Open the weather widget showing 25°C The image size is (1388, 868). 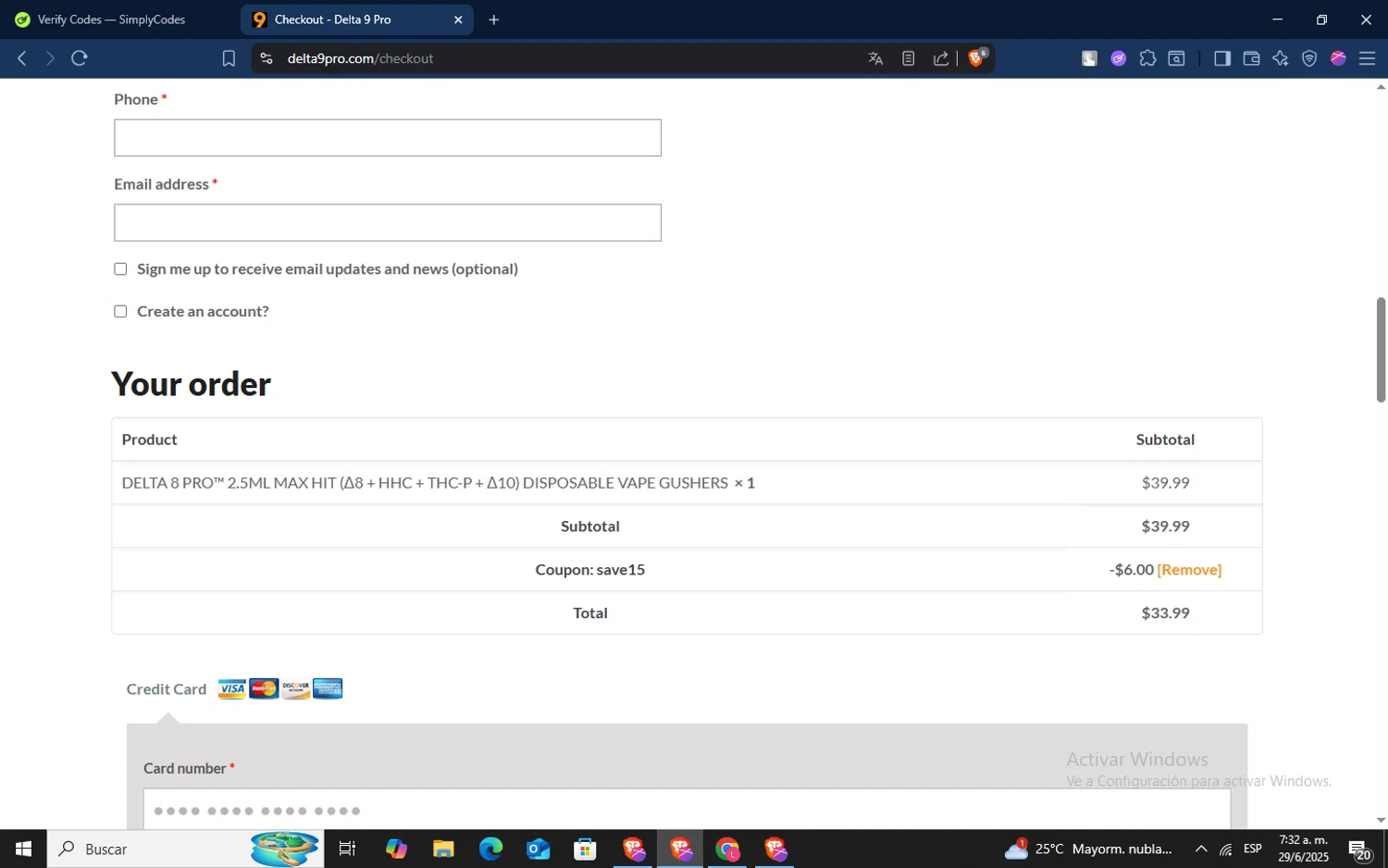(1088, 849)
